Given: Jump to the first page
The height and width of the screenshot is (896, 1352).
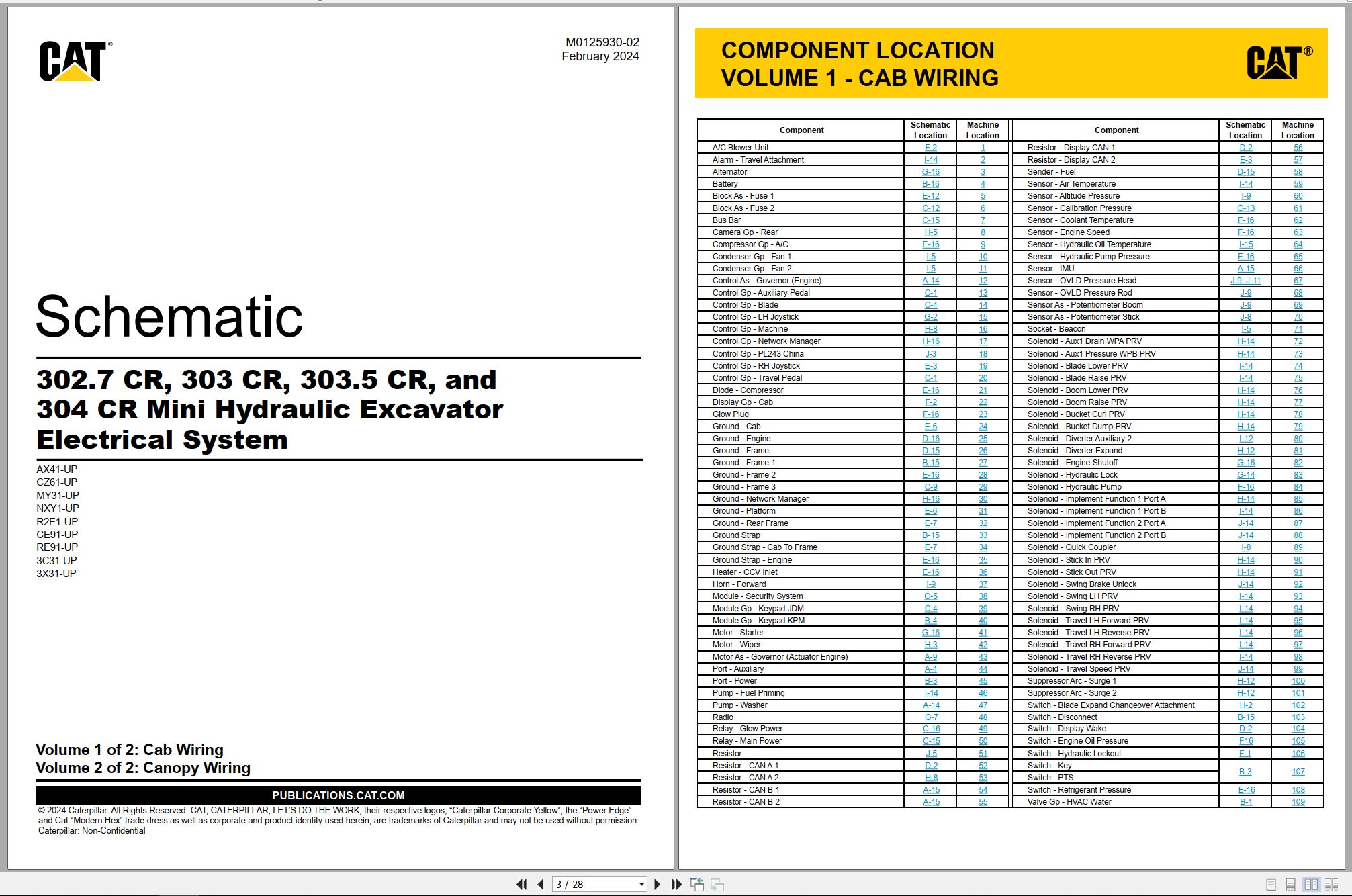Looking at the screenshot, I should 521,885.
